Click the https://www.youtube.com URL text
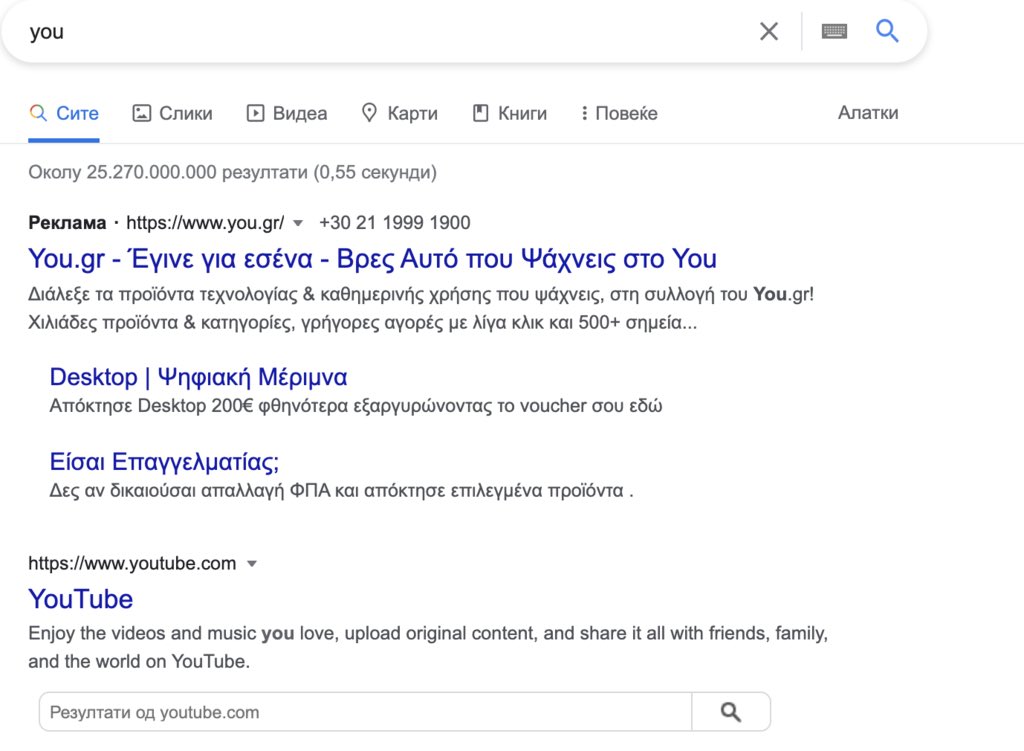The image size is (1024, 751). pos(132,564)
